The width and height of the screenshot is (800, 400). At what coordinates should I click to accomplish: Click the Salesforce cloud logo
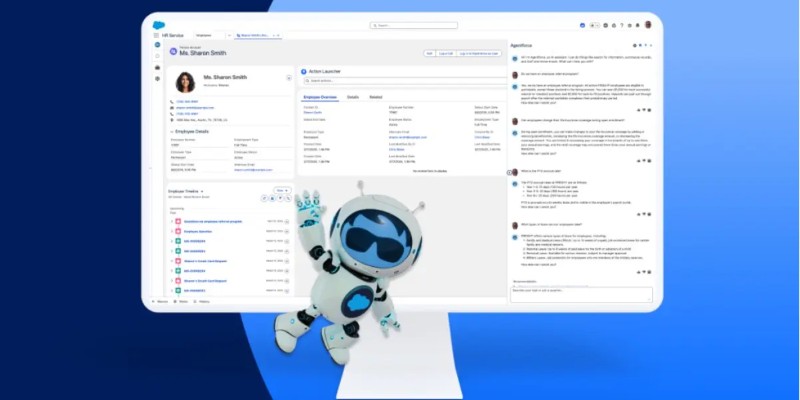(159, 25)
